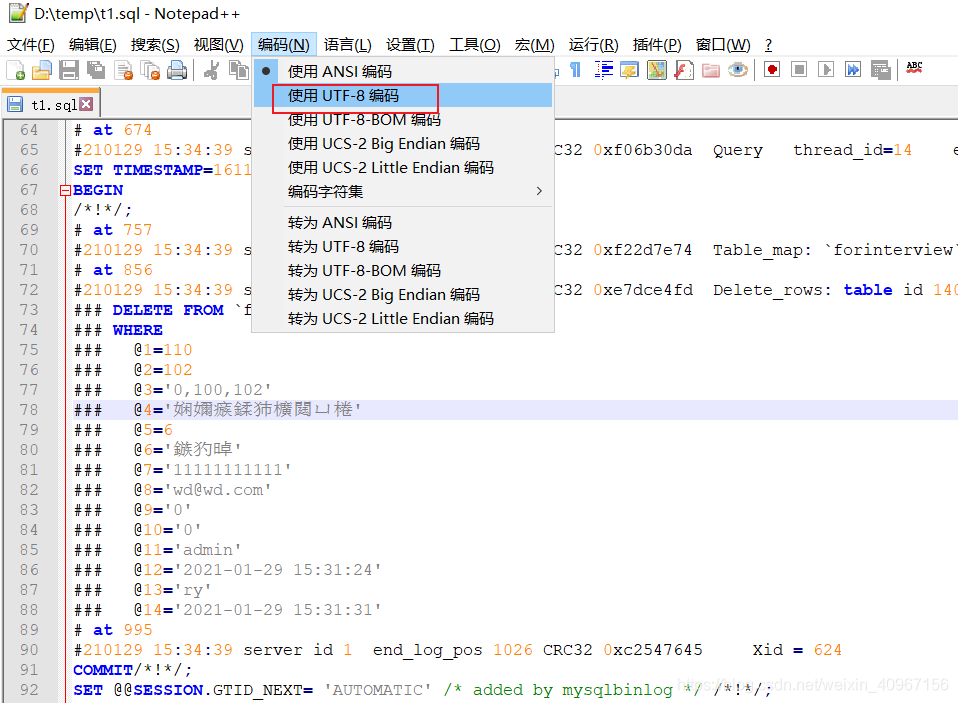Screen dimensions: 958x703
Task: Open Folder as Workspace icon
Action: 711,70
